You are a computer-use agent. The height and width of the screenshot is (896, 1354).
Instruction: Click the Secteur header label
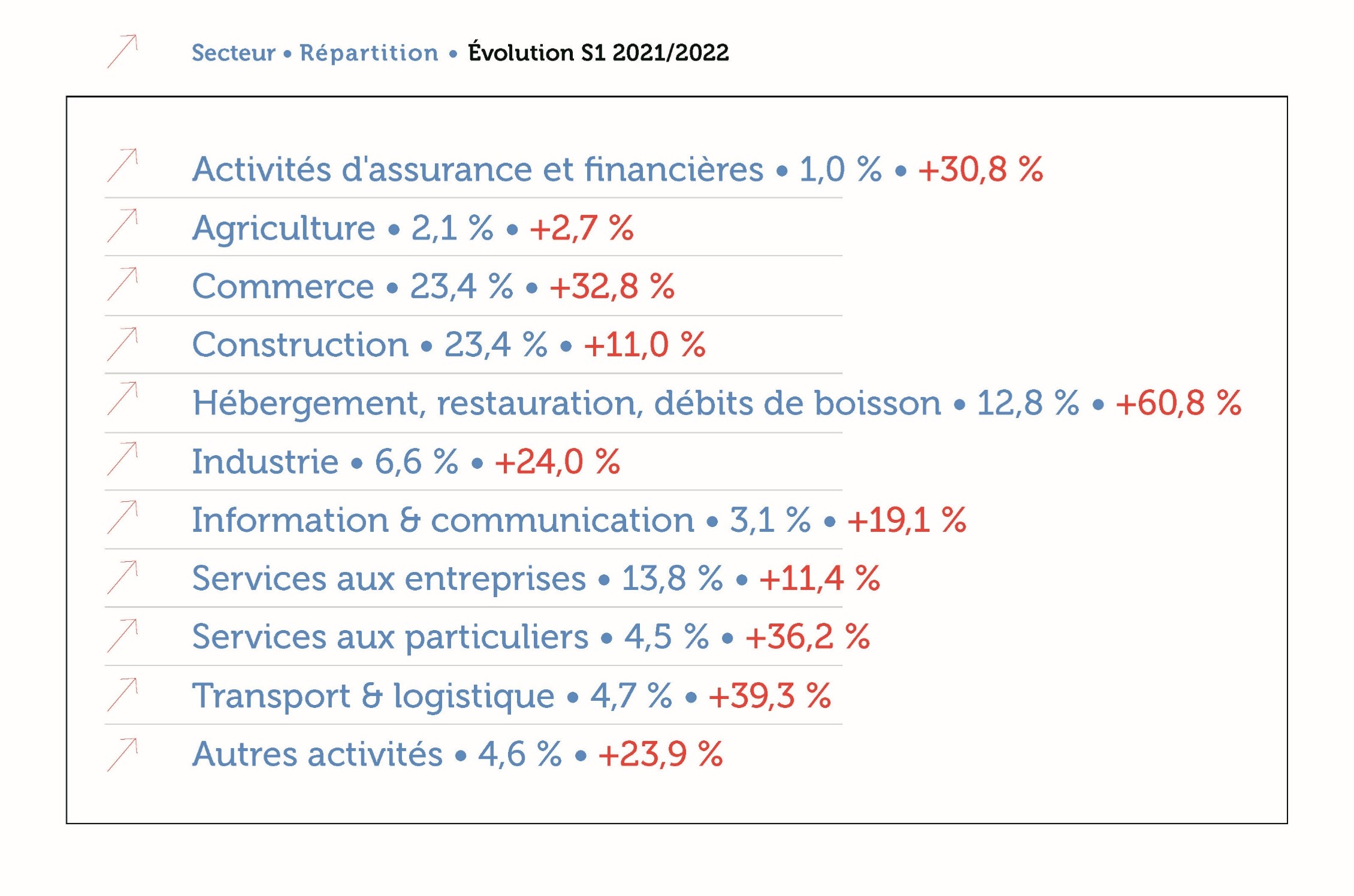[x=233, y=53]
